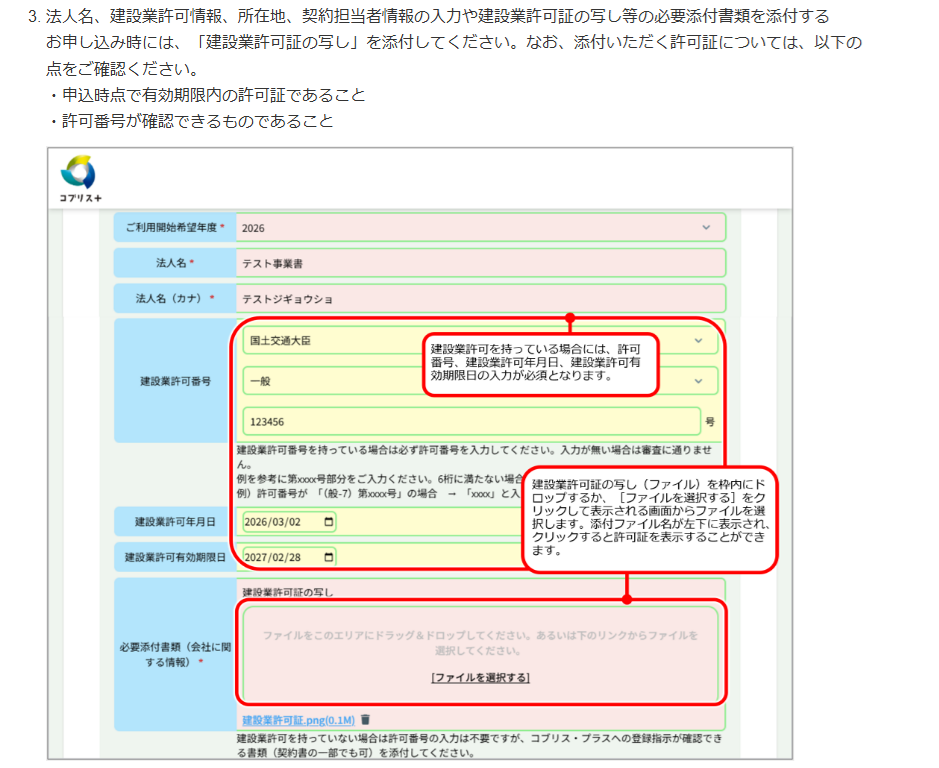This screenshot has width=939, height=768.
Task: Click the file drag & drop area
Action: 480,640
